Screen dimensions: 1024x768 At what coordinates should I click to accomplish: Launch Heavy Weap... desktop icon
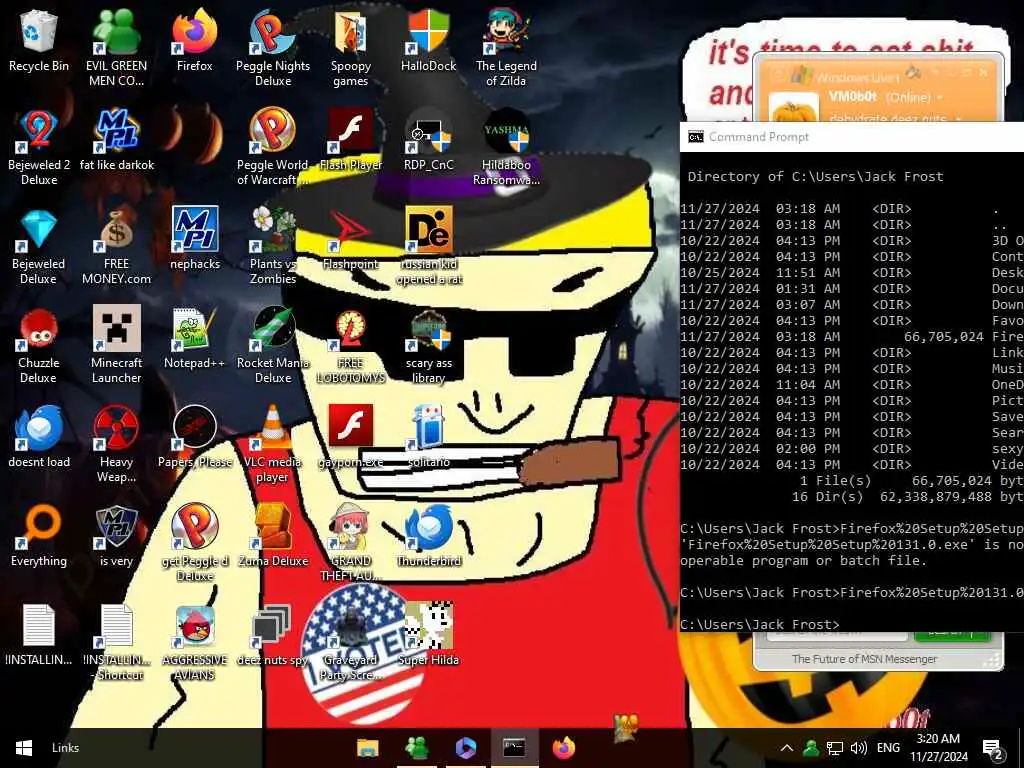tap(116, 444)
